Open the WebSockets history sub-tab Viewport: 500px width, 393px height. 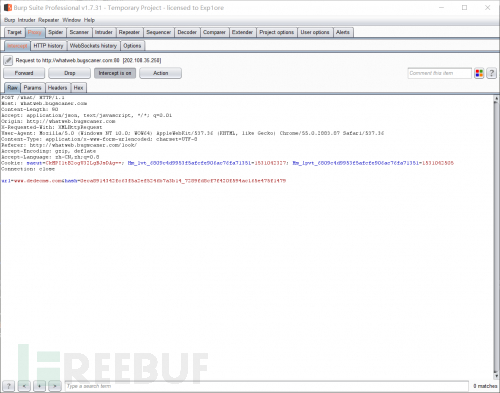tap(93, 46)
